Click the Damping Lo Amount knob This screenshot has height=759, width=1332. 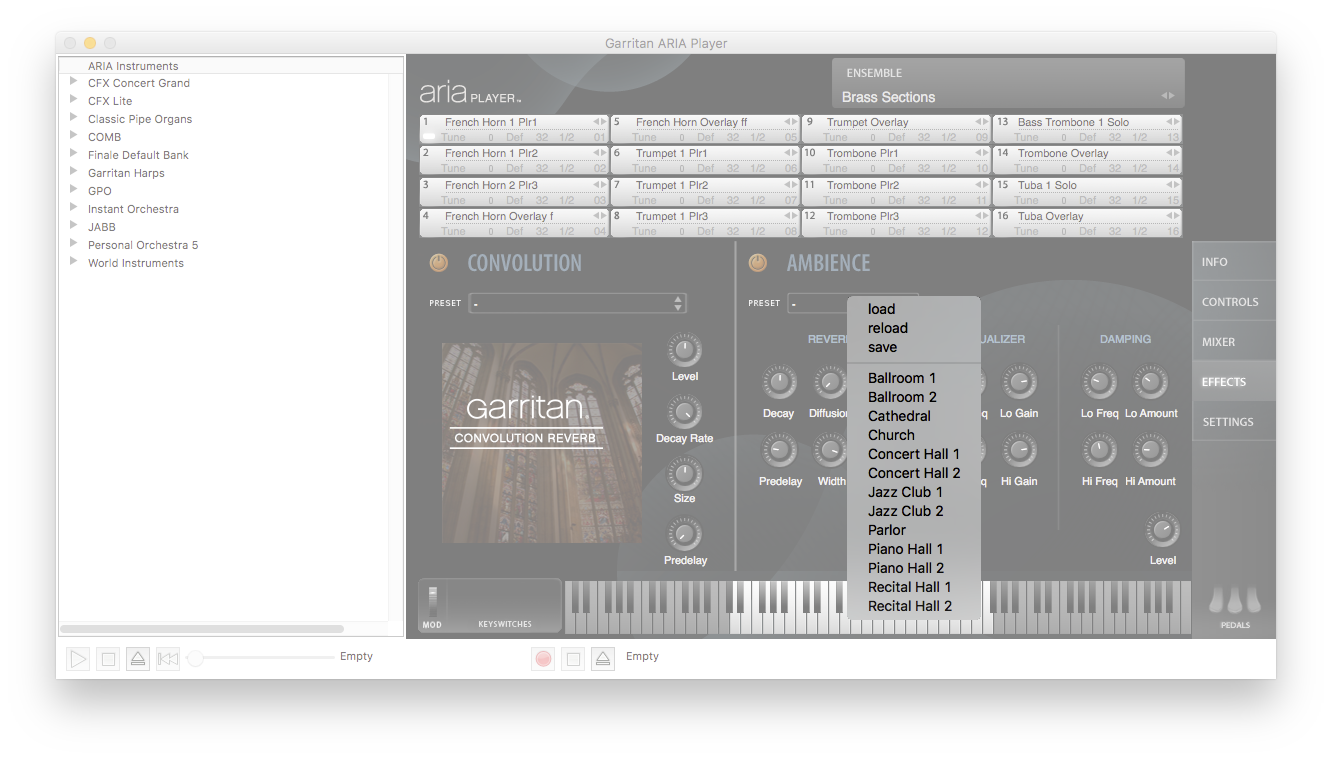[1150, 382]
